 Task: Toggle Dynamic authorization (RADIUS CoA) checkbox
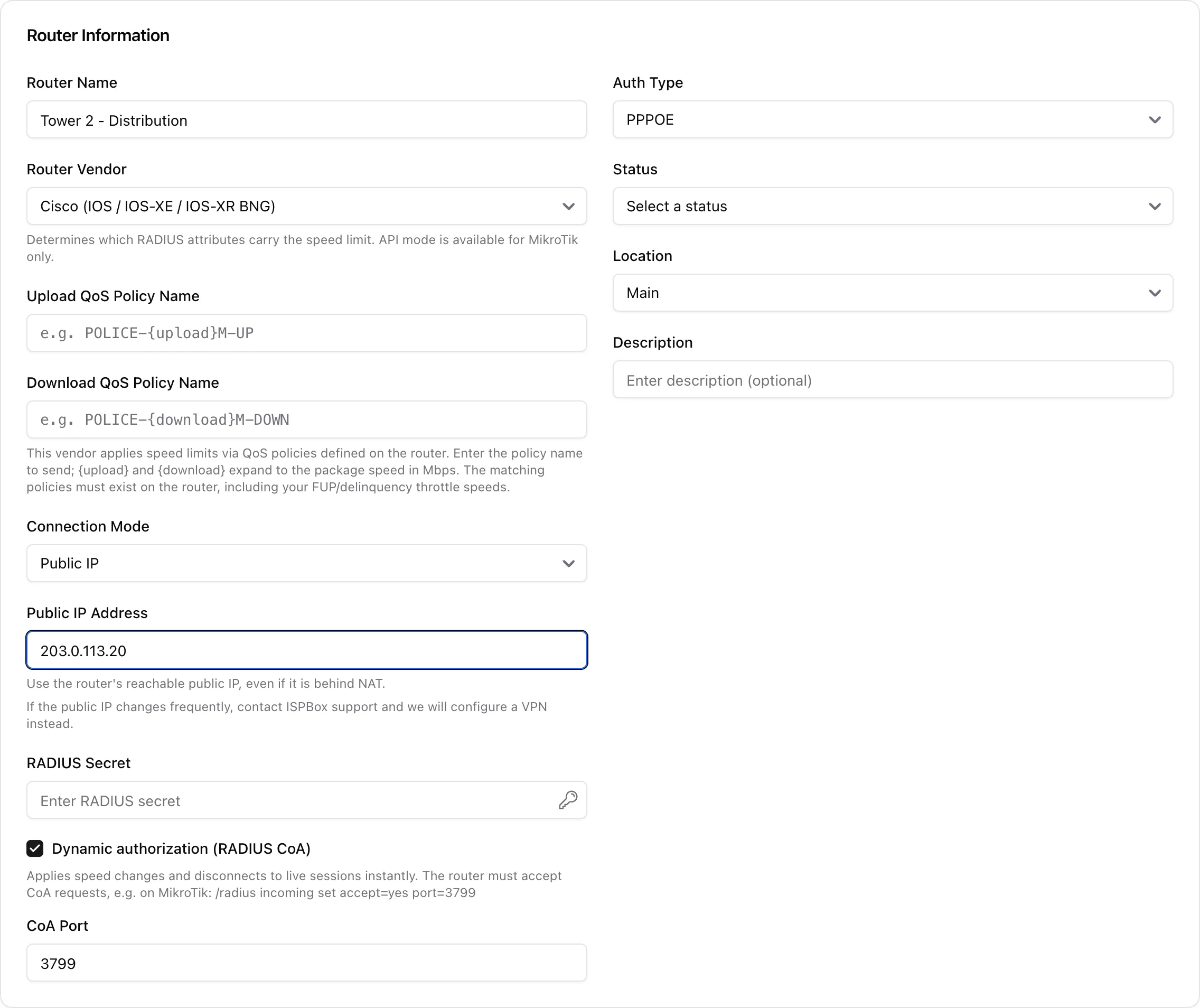pyautogui.click(x=35, y=848)
